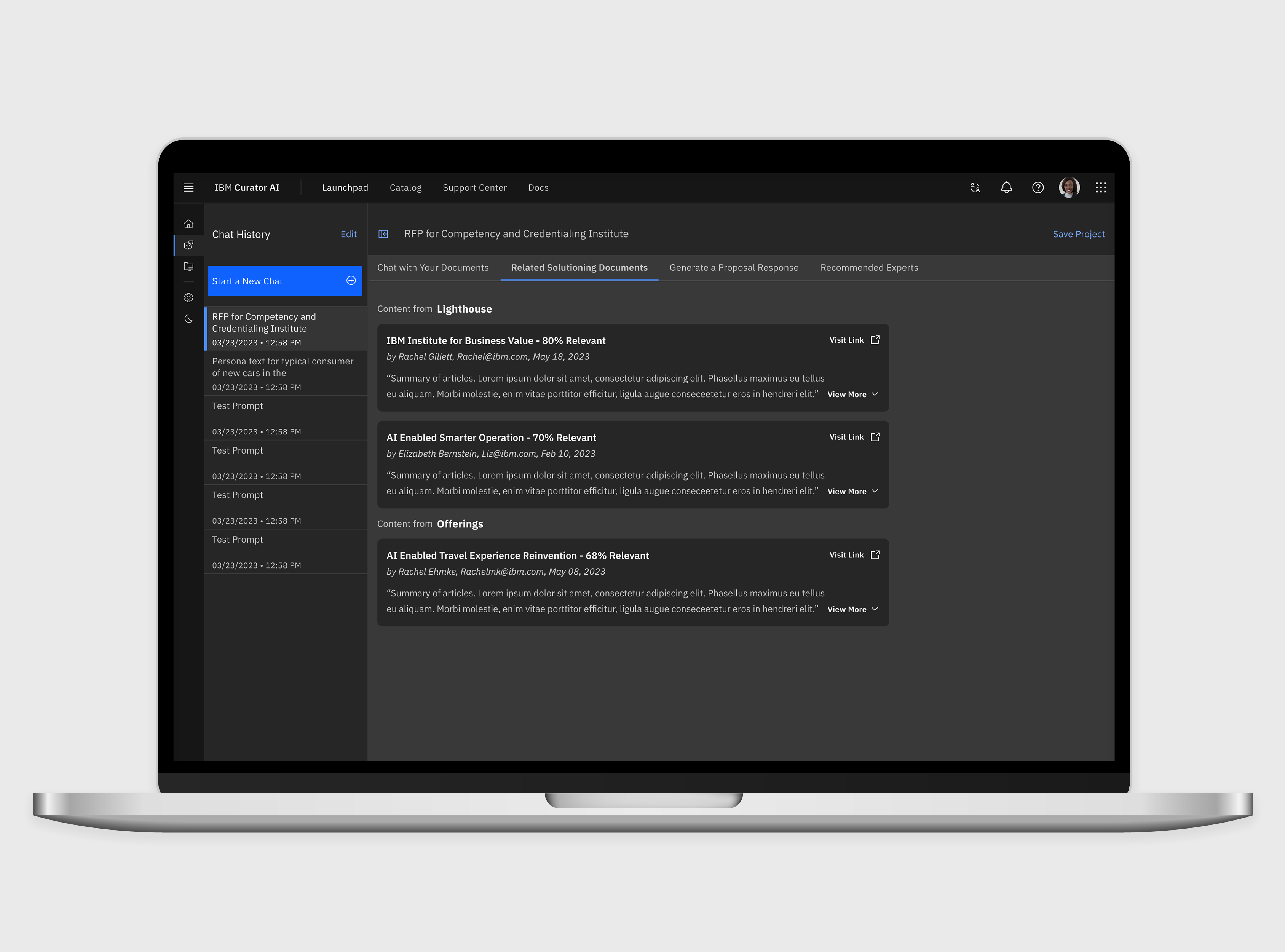Screen dimensions: 1285x952
Task: Open the hamburger navigation menu
Action: tap(188, 187)
